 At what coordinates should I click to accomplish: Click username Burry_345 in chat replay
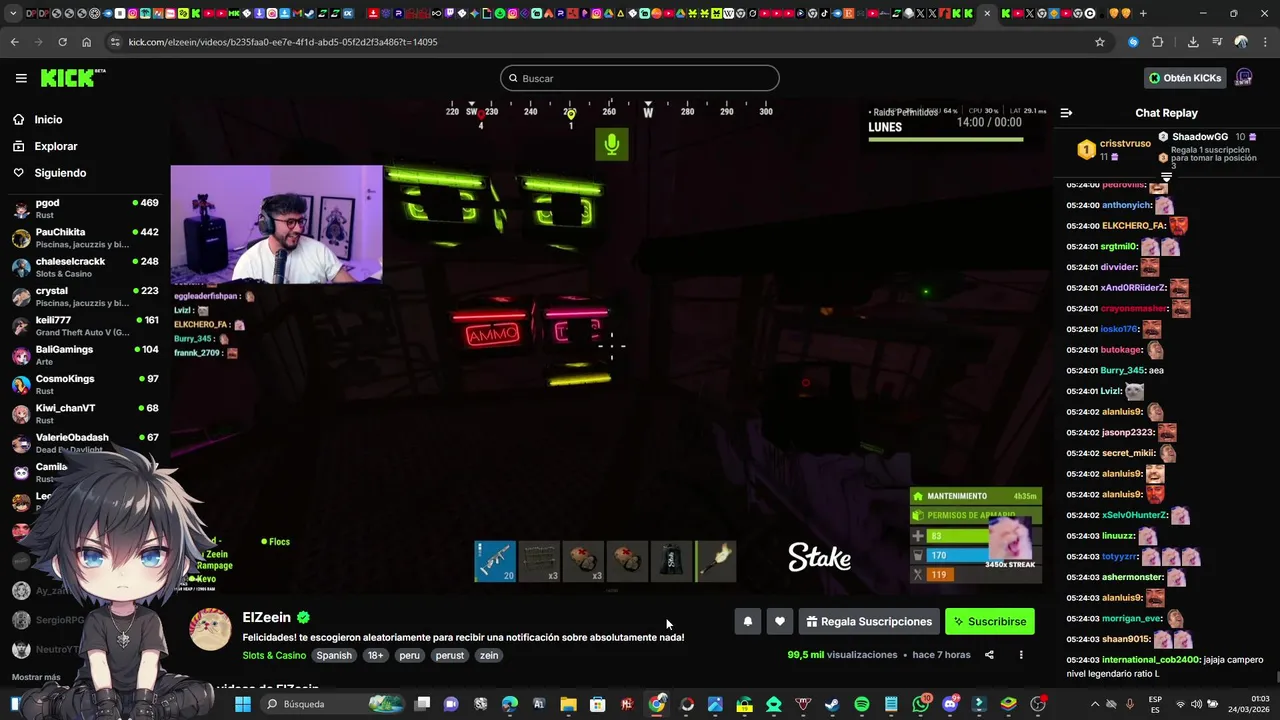pos(1123,370)
